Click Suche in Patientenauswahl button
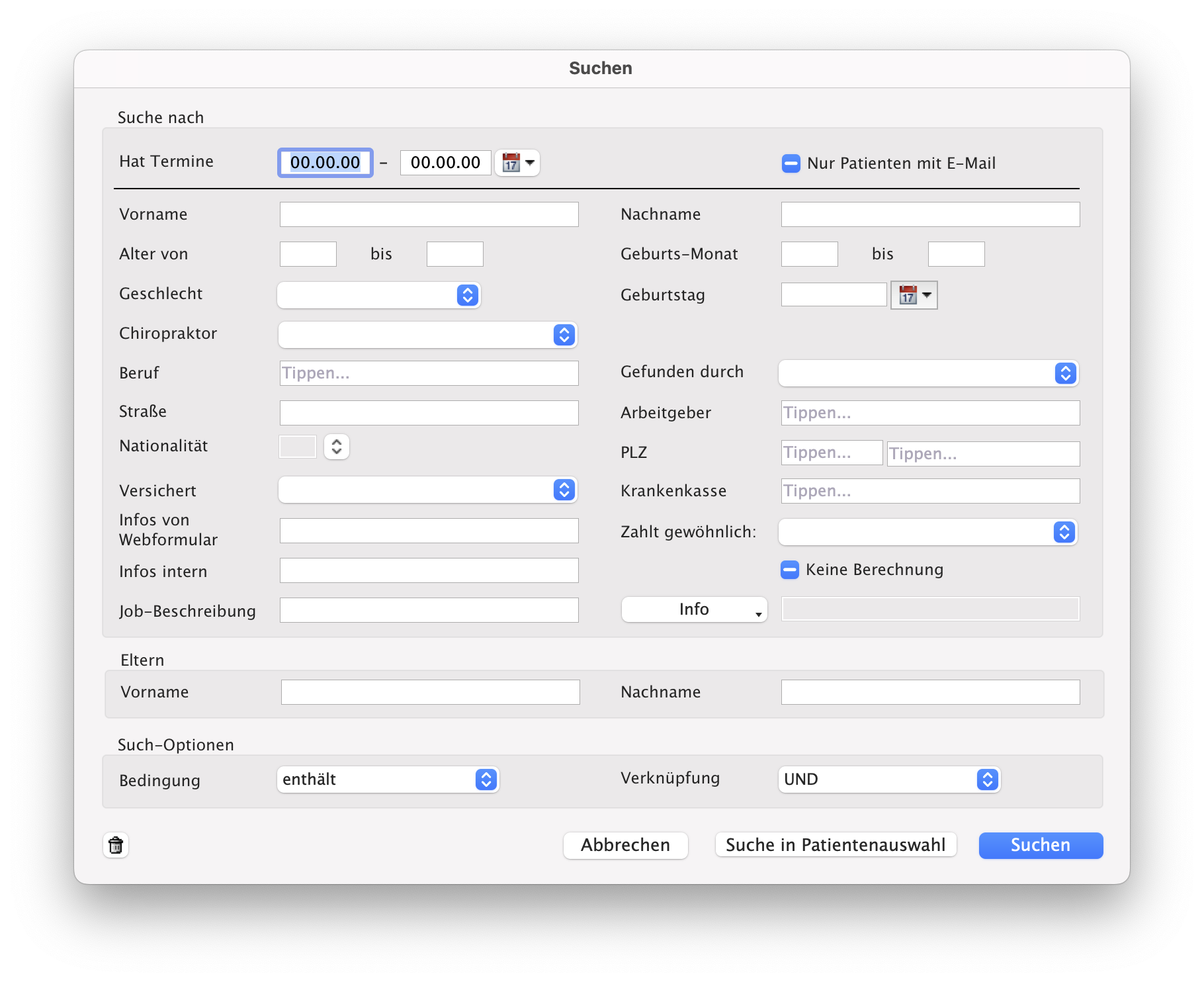Viewport: 1204px width, 982px height. point(836,845)
